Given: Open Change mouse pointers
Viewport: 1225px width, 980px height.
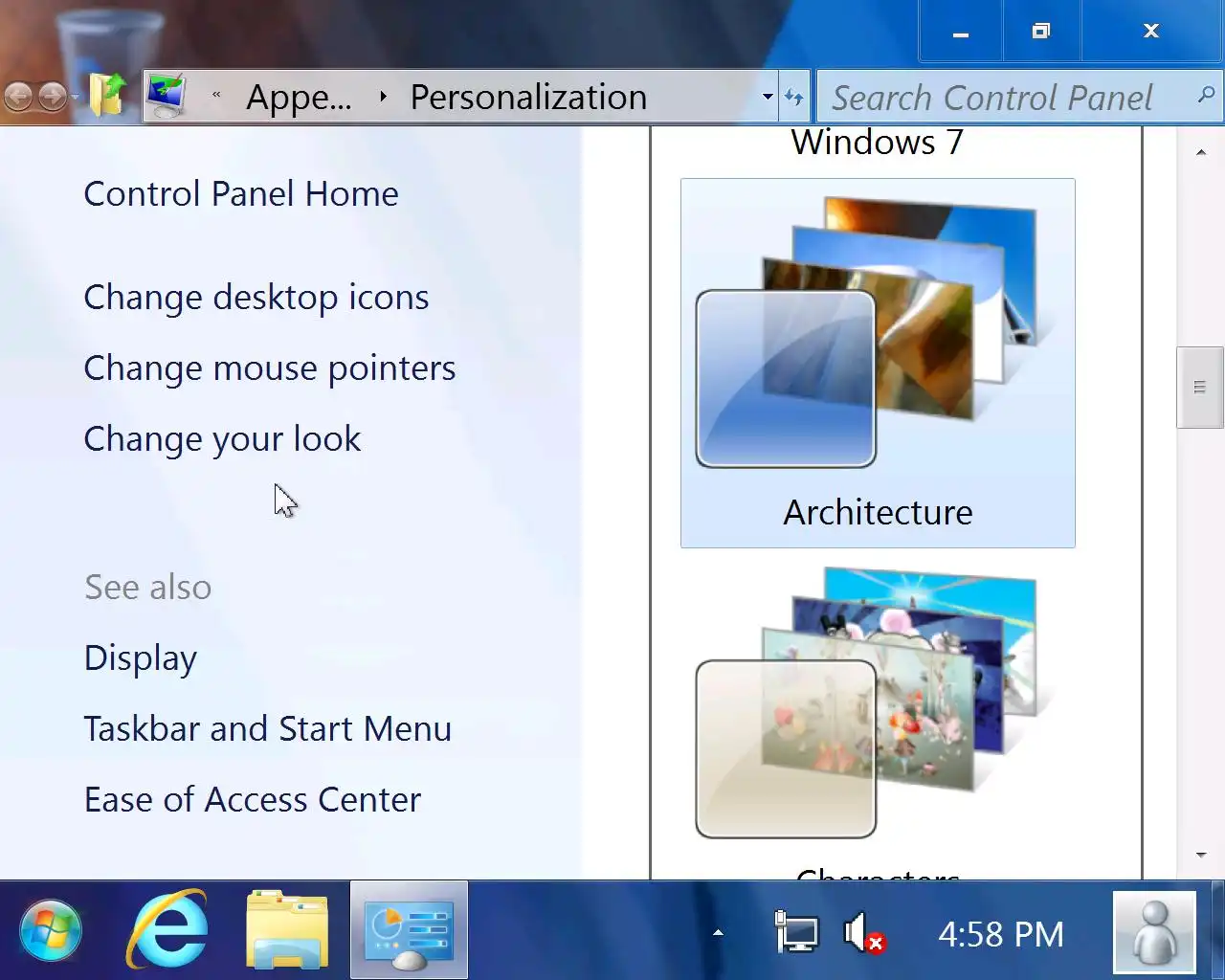Looking at the screenshot, I should [270, 368].
